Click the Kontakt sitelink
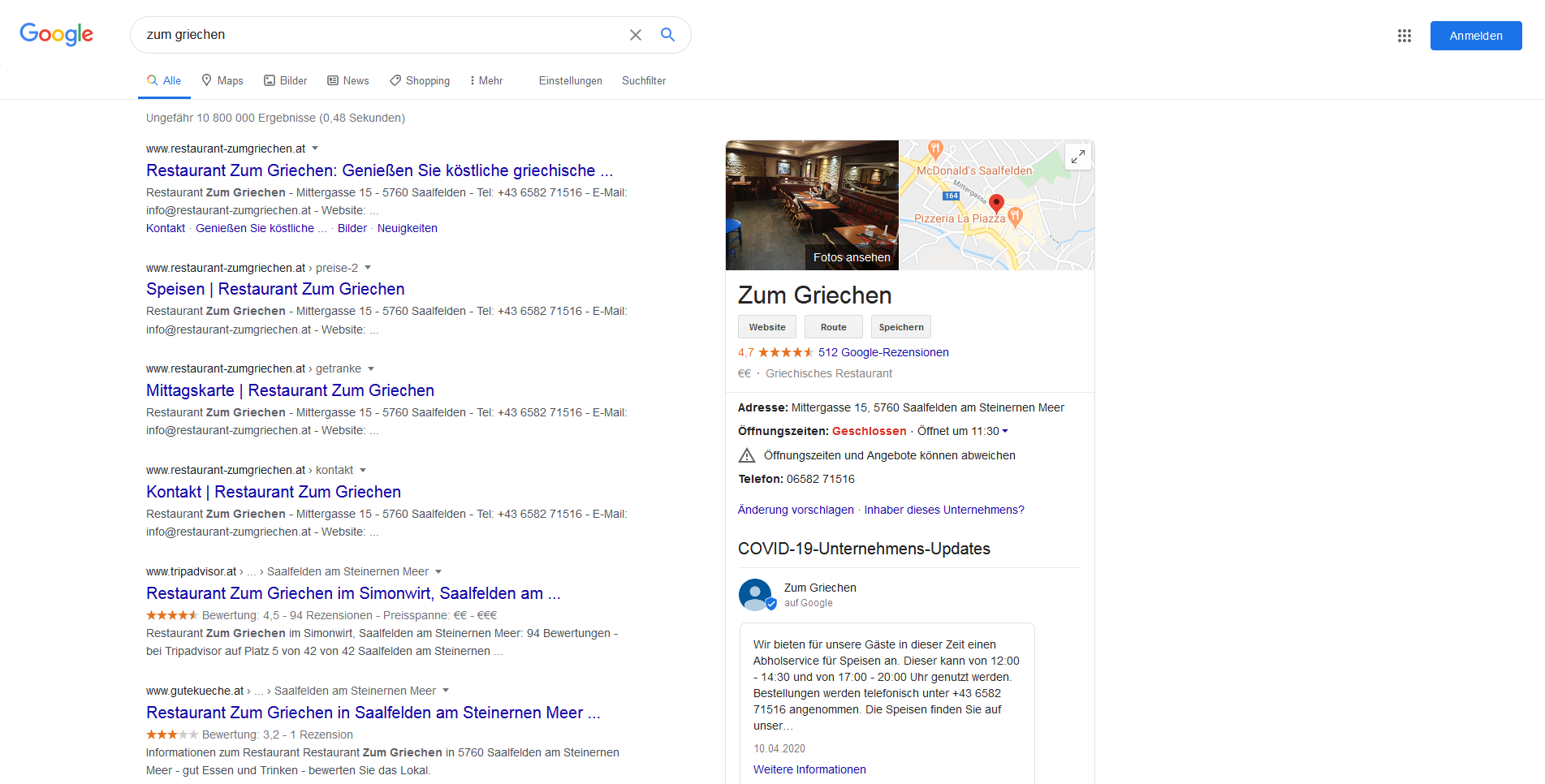Viewport: 1545px width, 784px height. 166,228
